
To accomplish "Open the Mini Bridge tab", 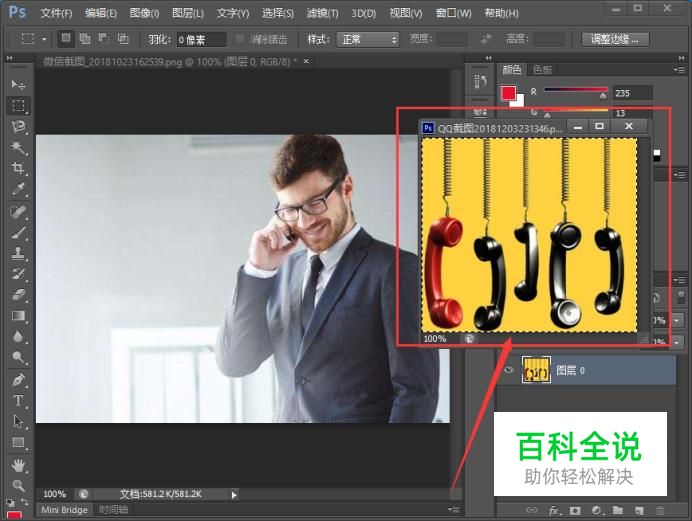I will [x=64, y=510].
